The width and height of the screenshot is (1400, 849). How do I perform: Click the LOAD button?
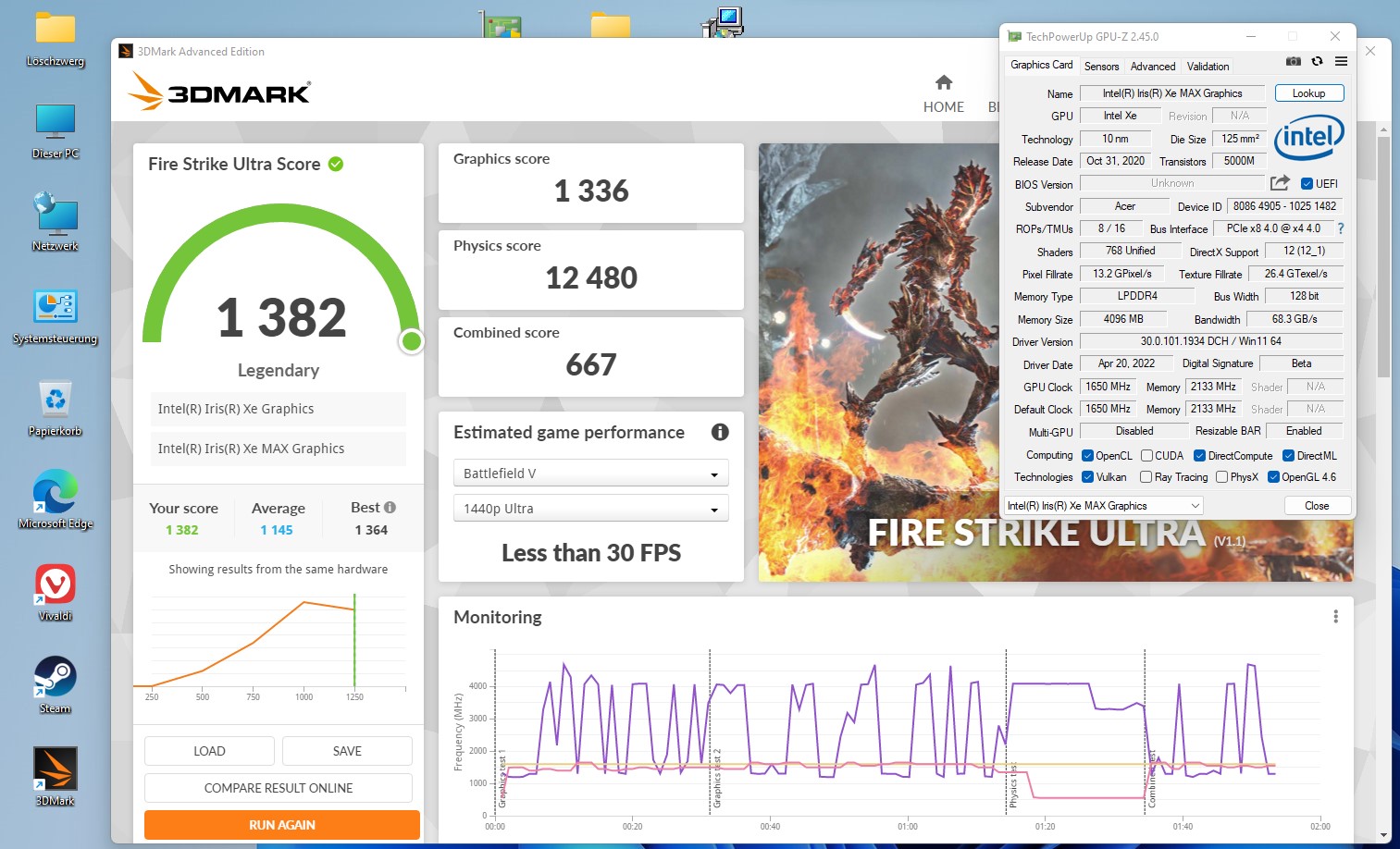209,750
